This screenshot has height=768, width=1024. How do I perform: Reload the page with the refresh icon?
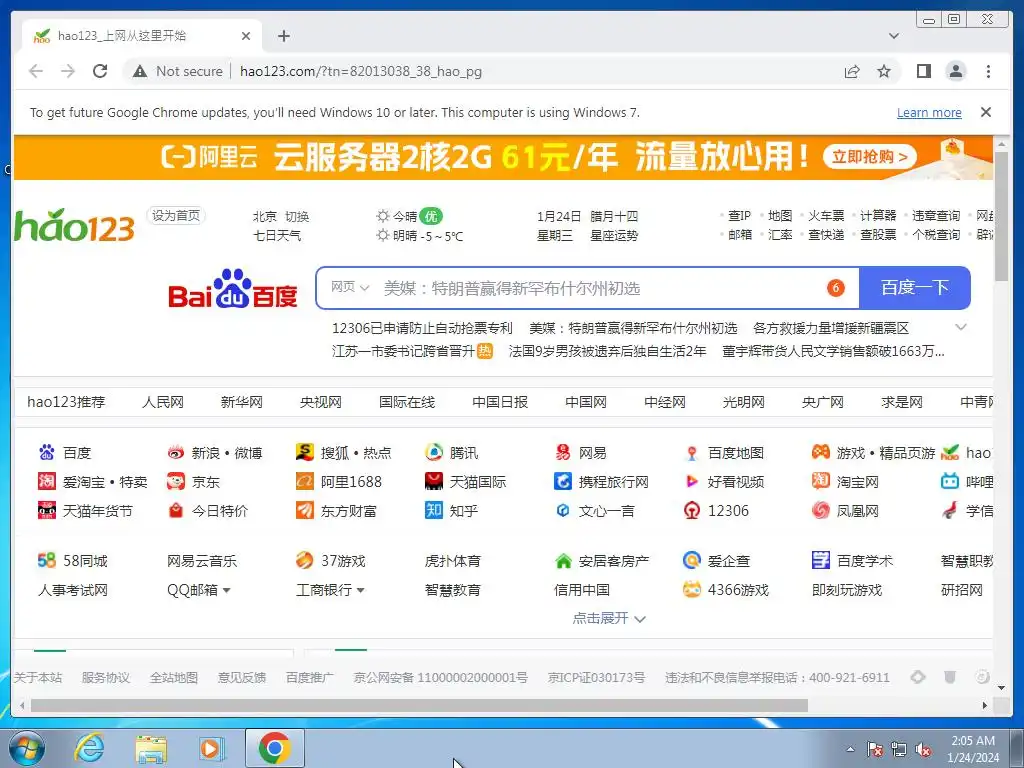point(100,71)
